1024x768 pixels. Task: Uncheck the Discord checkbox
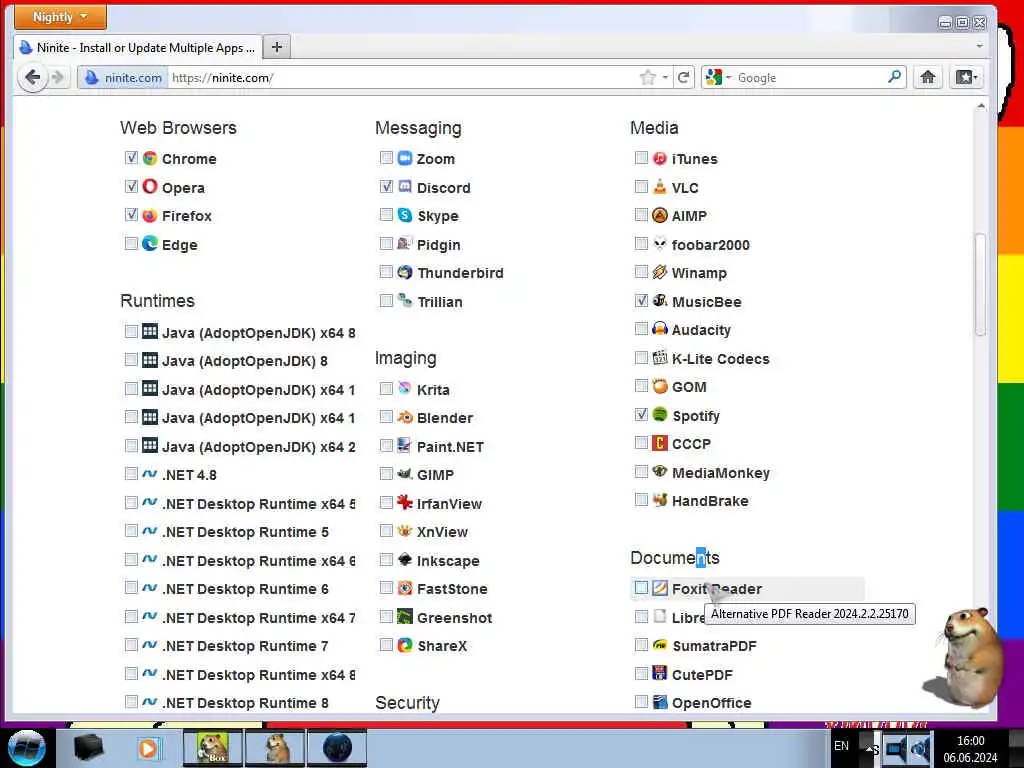pos(386,187)
